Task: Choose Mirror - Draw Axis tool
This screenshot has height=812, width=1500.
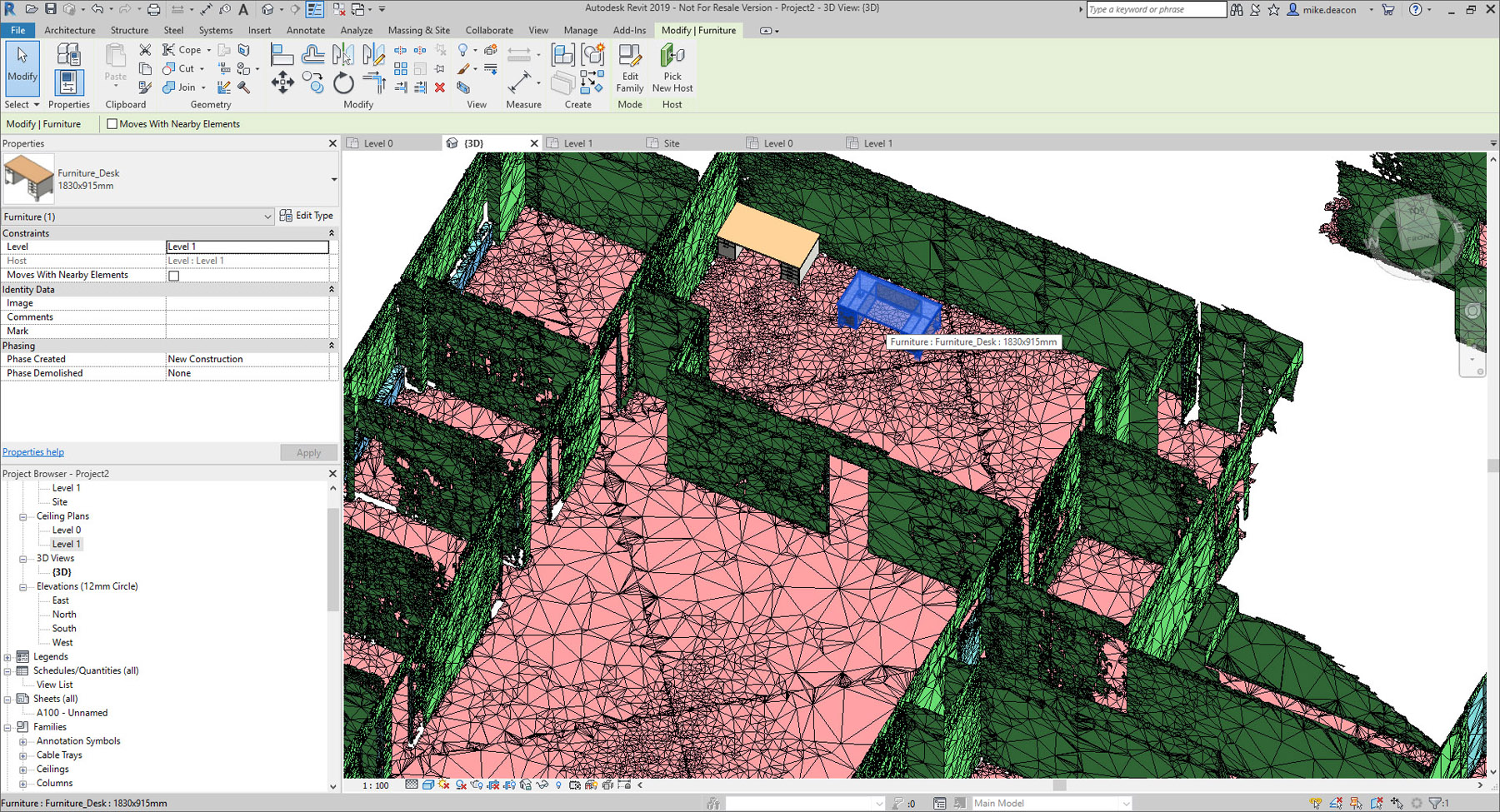Action: [373, 55]
